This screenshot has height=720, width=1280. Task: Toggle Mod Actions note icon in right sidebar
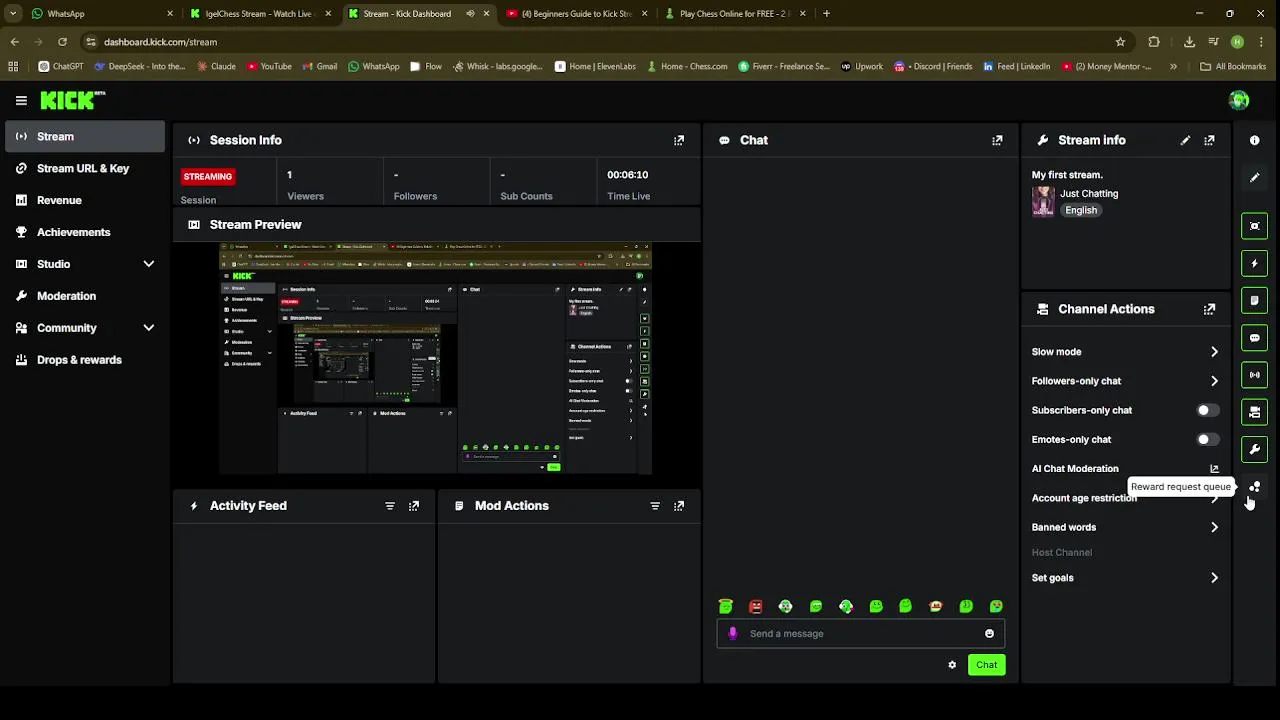pyautogui.click(x=1254, y=300)
